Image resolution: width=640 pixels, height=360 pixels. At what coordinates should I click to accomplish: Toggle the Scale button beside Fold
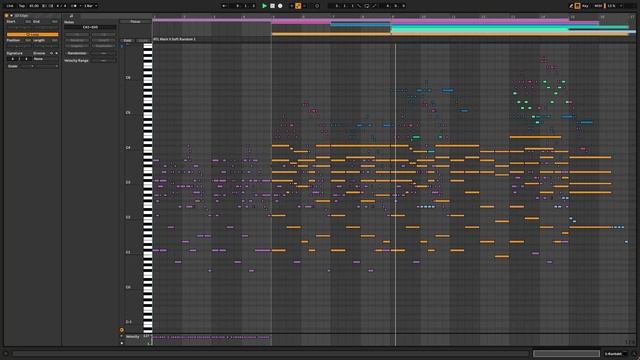click(143, 41)
